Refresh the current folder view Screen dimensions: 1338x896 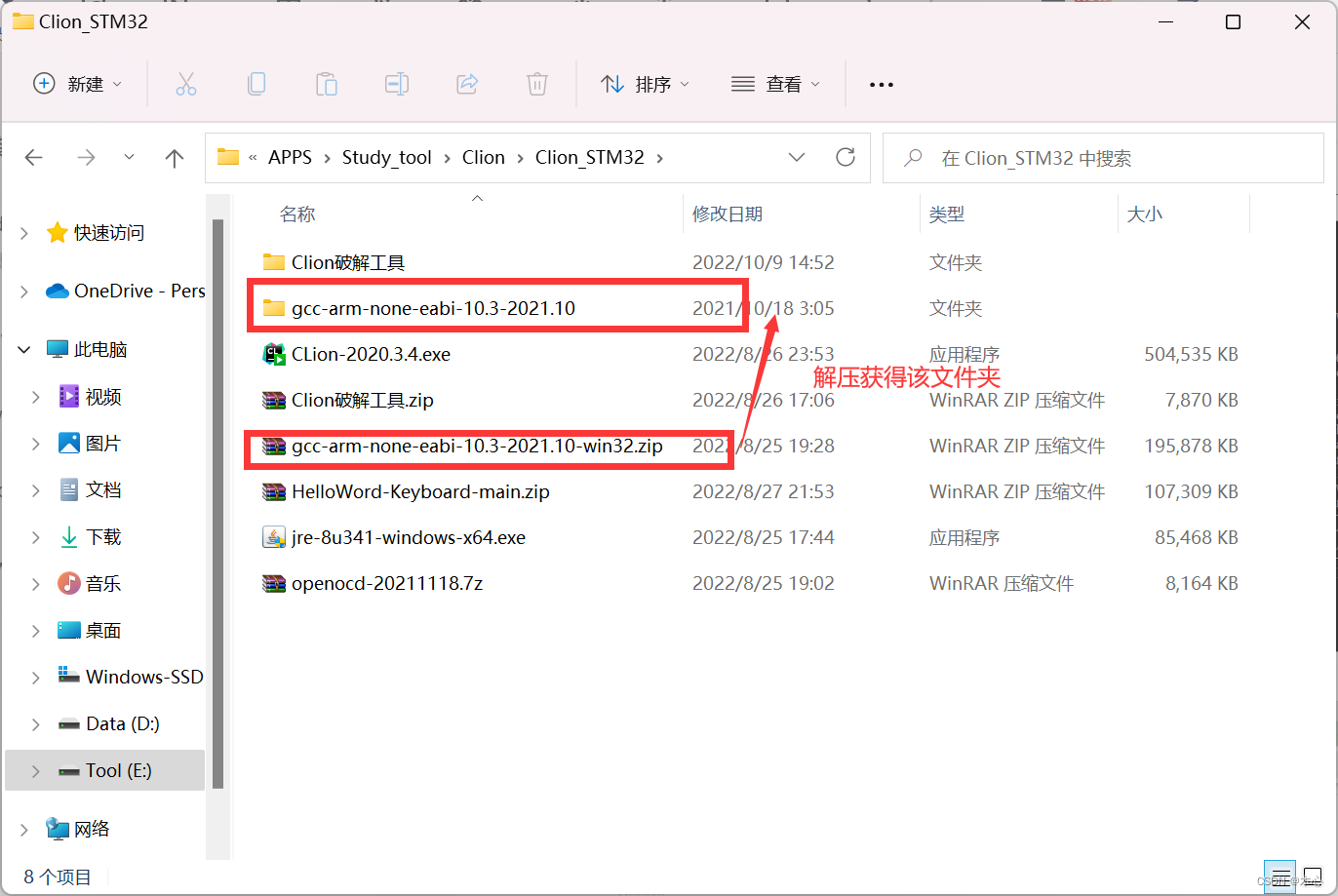[x=846, y=157]
